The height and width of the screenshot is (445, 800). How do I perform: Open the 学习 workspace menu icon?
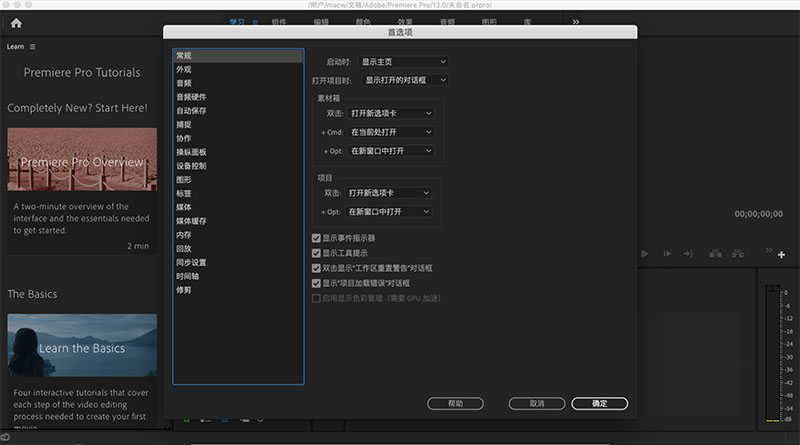[255, 22]
